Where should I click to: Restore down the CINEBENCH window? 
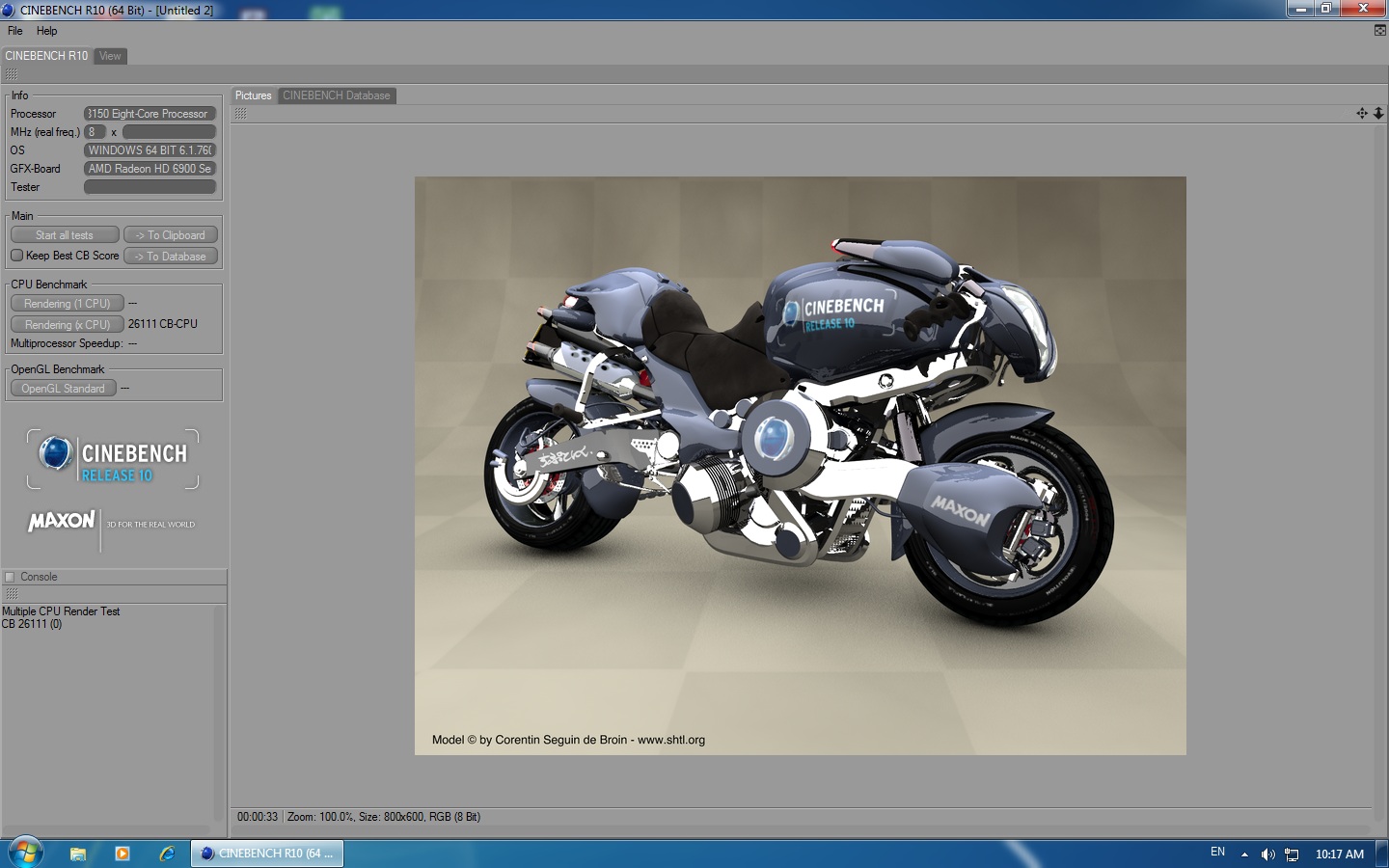click(1326, 9)
